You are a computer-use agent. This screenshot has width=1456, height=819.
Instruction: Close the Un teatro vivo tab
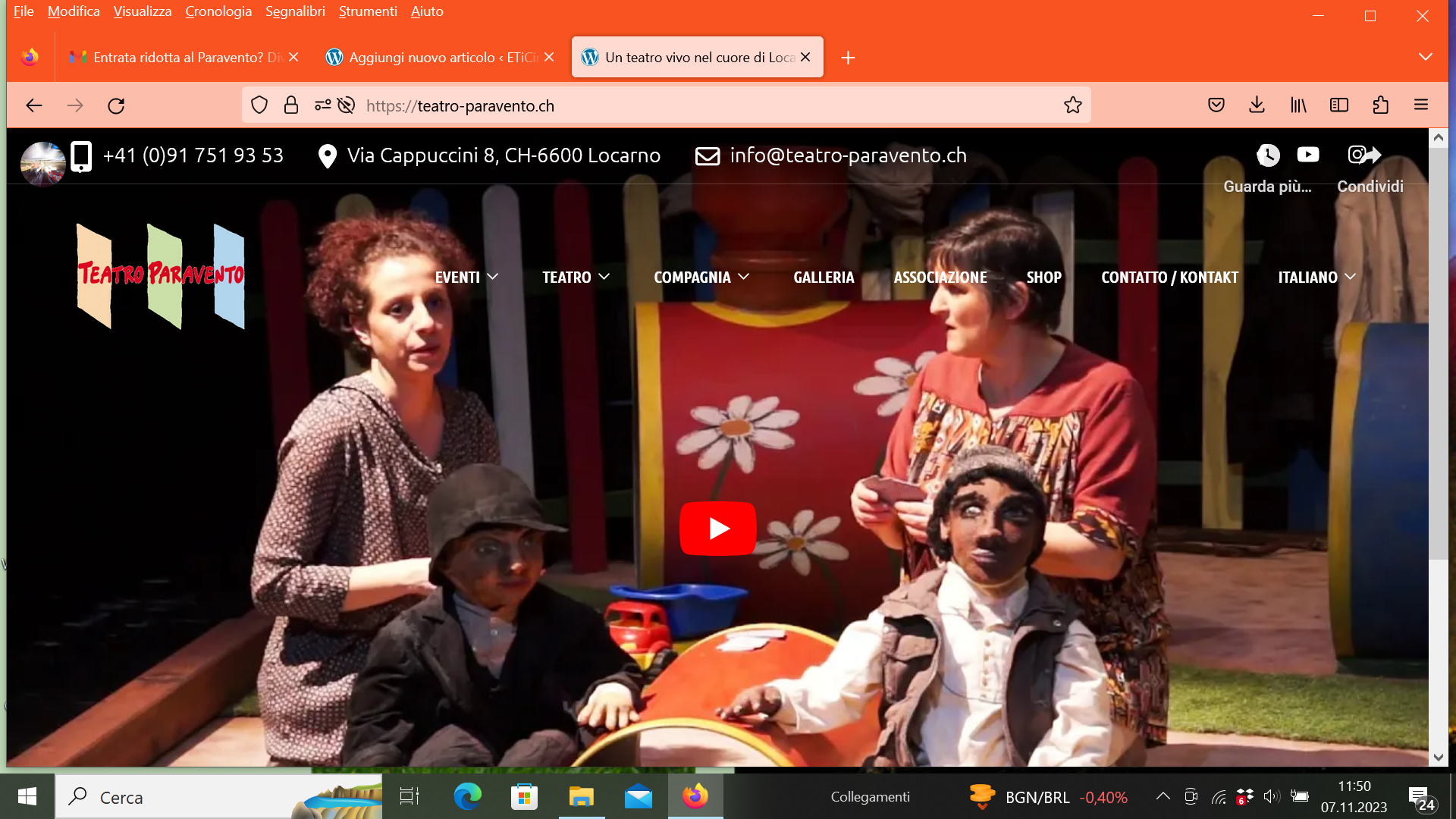pos(805,58)
